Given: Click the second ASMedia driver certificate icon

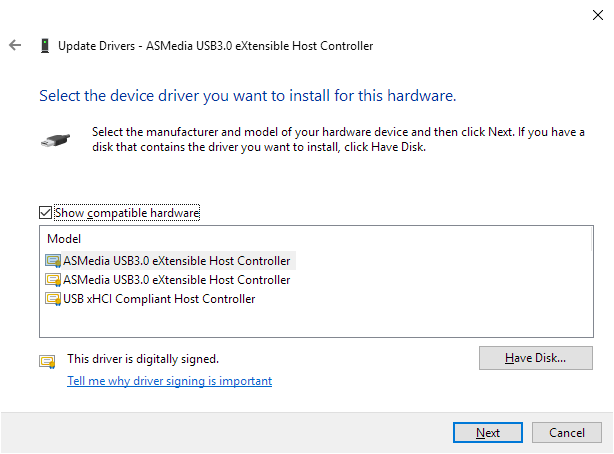Looking at the screenshot, I should pyautogui.click(x=53, y=280).
